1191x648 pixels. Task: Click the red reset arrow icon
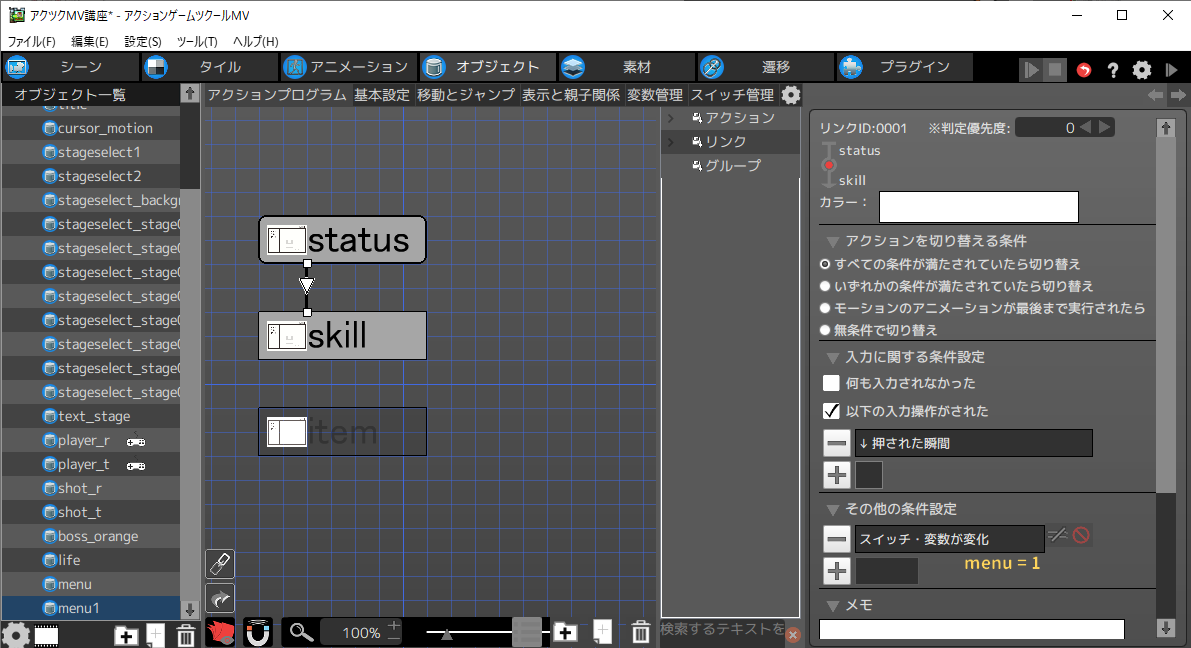1084,70
